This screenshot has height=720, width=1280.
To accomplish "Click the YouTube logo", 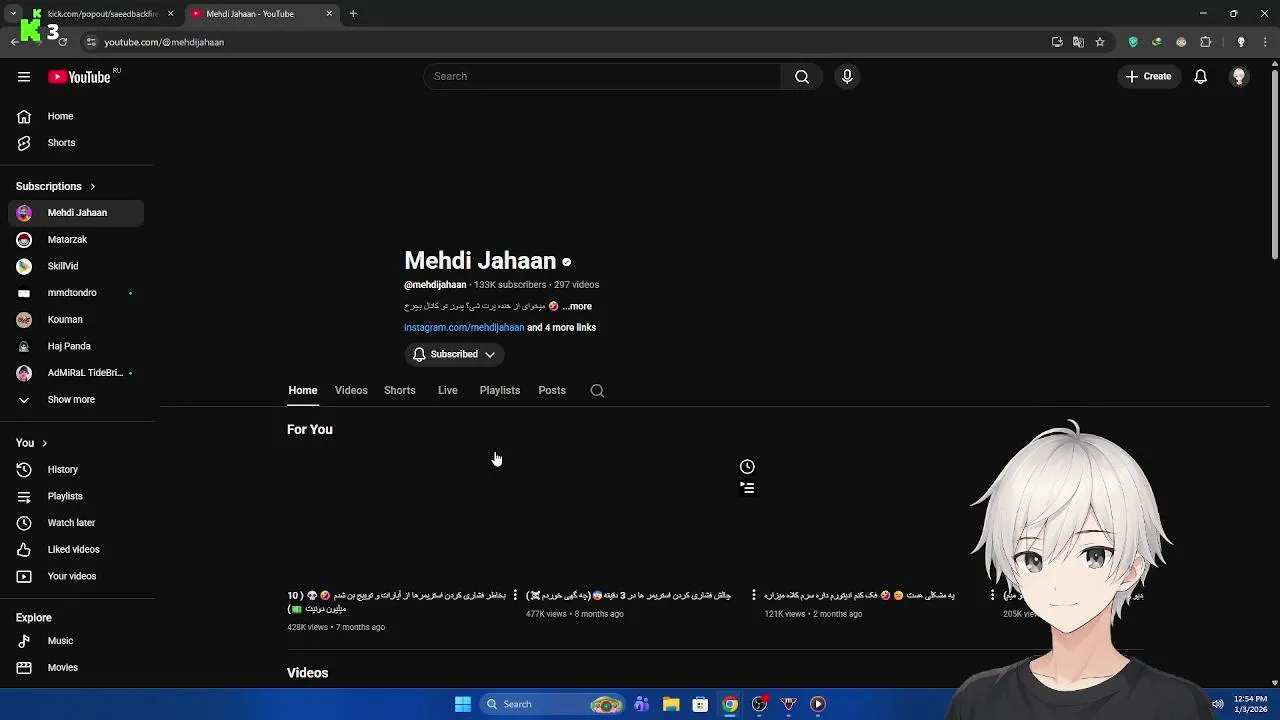I will [79, 77].
